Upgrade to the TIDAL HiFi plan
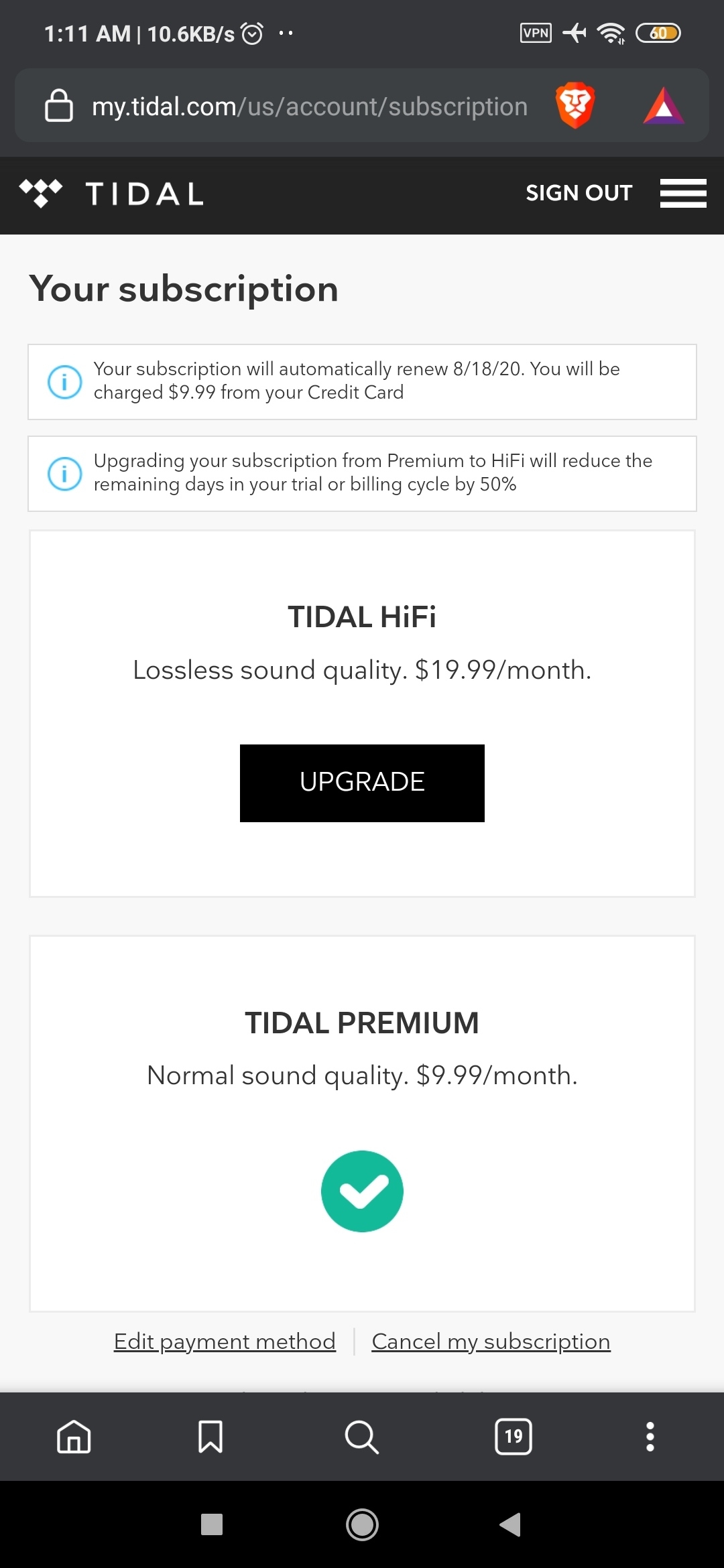 [x=362, y=783]
